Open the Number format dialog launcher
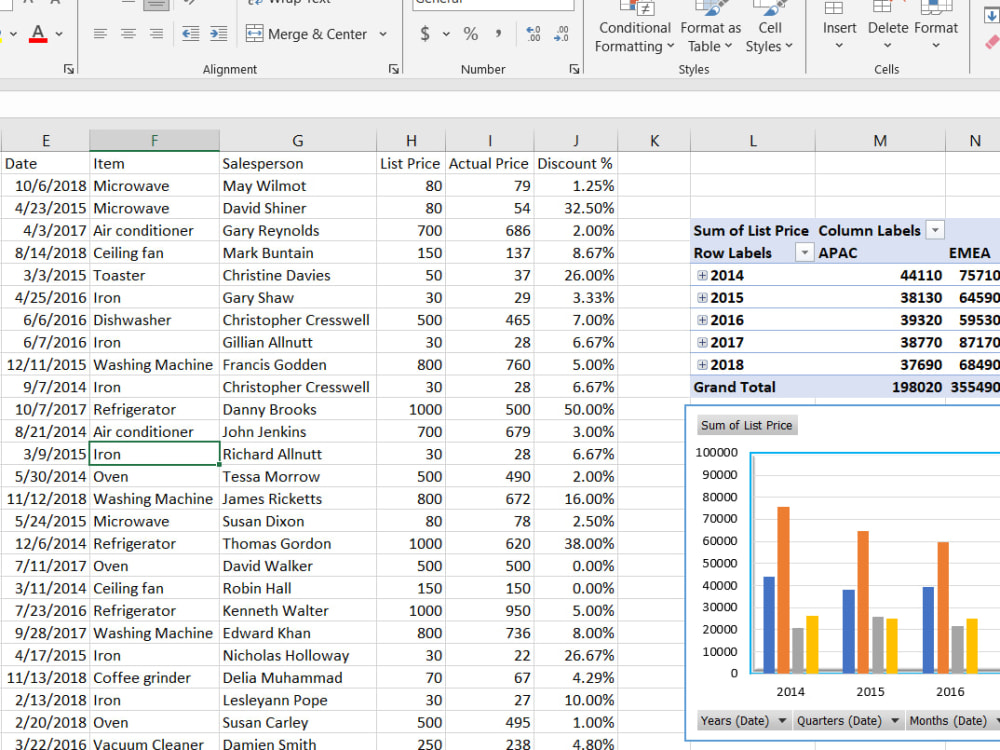The height and width of the screenshot is (750, 1000). tap(575, 69)
